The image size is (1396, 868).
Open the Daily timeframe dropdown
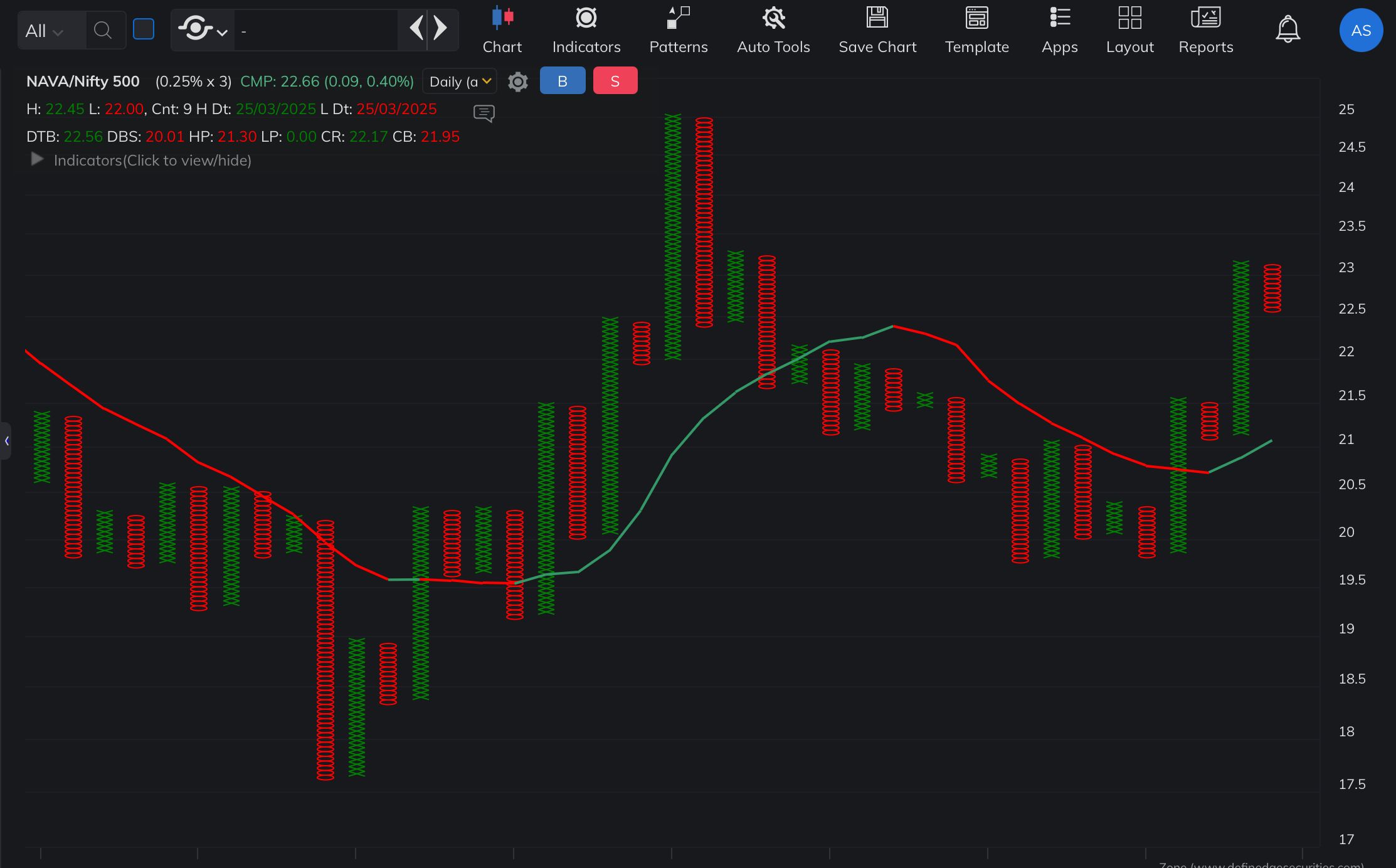pos(460,82)
